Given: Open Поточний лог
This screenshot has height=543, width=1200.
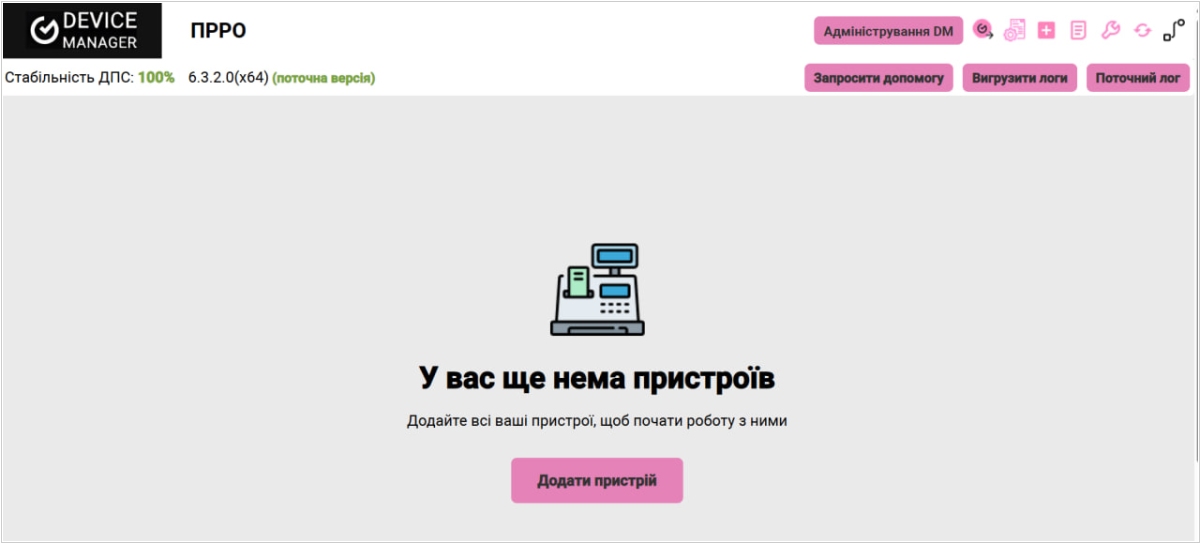Looking at the screenshot, I should [x=1138, y=78].
